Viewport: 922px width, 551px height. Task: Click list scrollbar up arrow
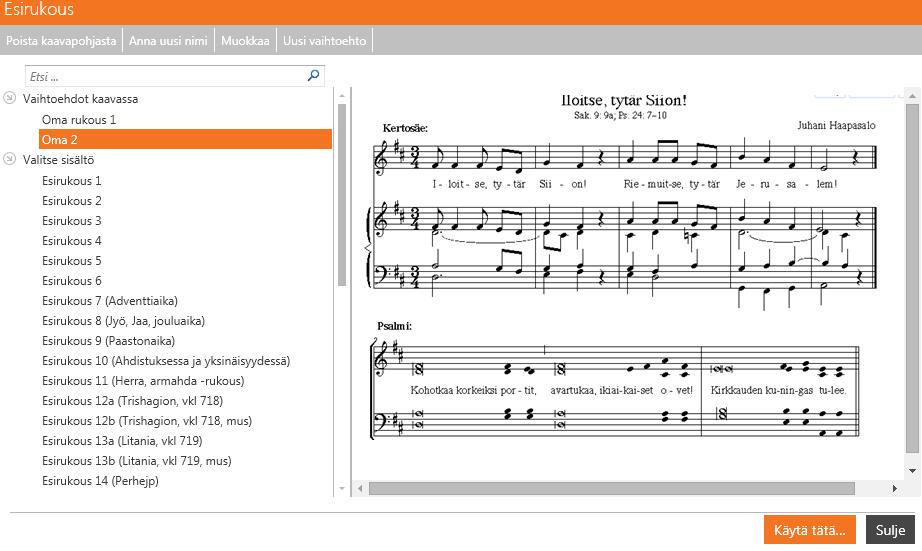(x=342, y=95)
